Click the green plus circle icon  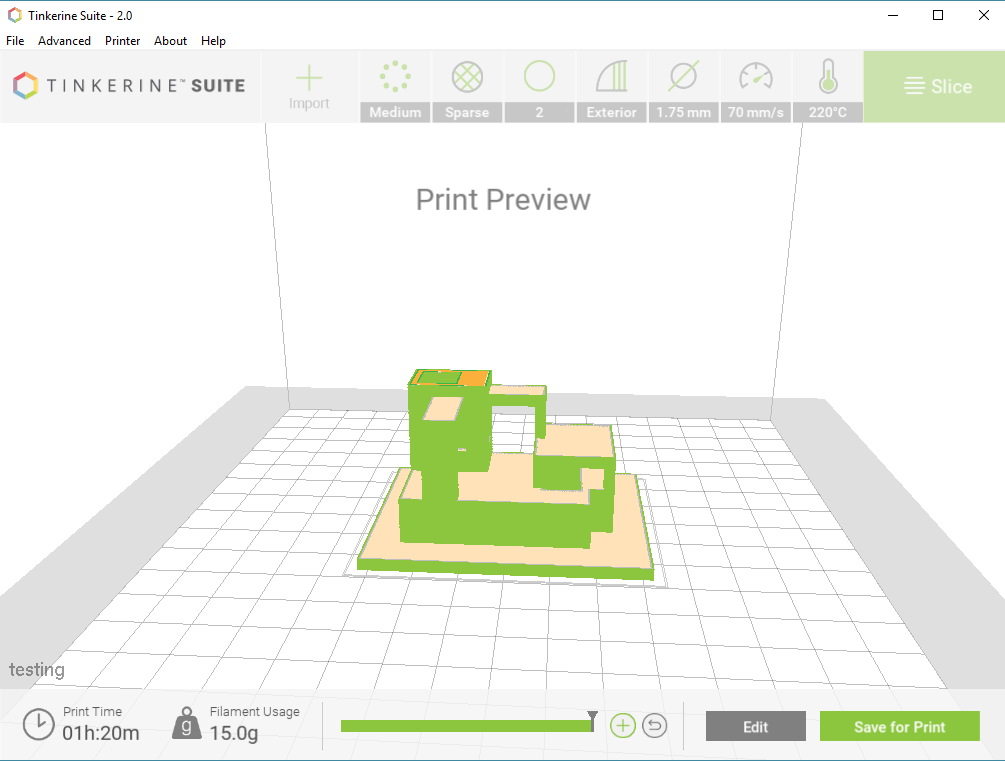point(622,726)
